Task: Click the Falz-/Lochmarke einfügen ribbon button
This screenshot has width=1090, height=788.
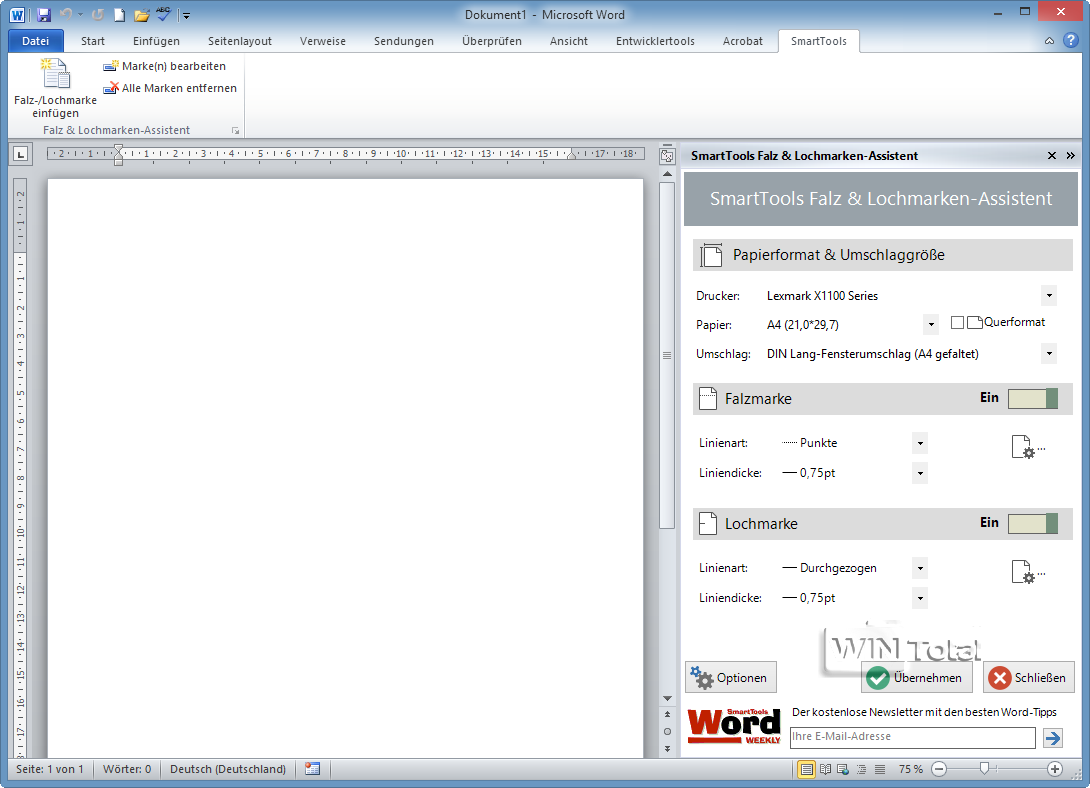Action: pos(56,88)
